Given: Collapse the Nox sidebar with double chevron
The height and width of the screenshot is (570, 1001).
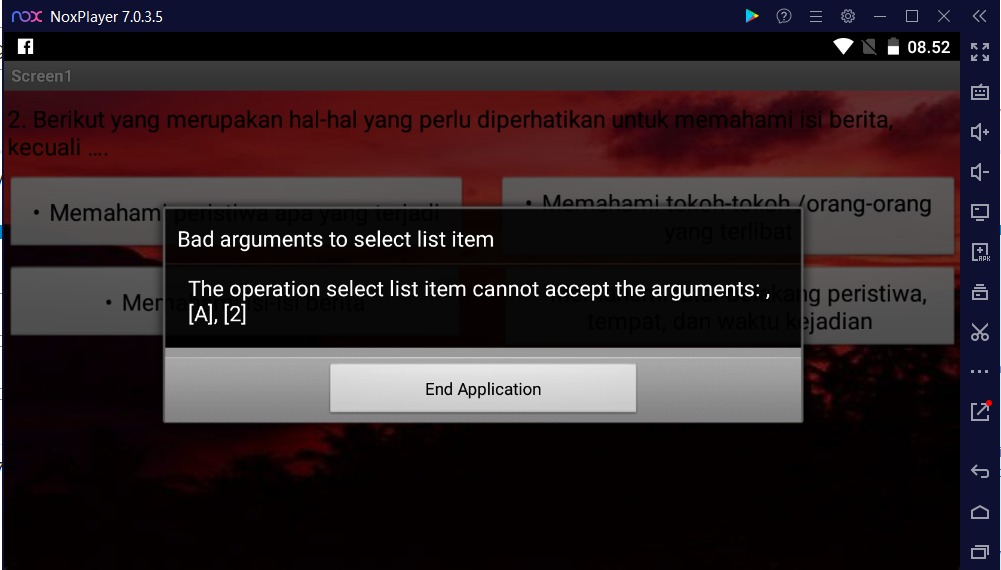Looking at the screenshot, I should 979,17.
